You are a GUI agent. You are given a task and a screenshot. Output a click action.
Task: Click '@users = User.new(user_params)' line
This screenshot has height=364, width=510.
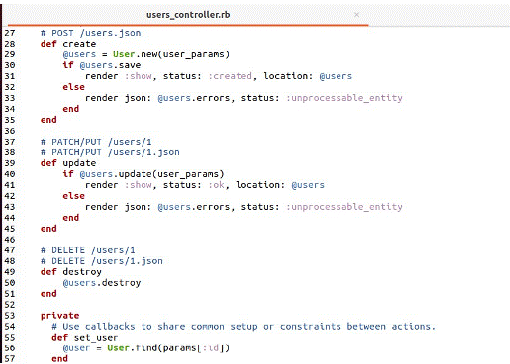(146, 54)
